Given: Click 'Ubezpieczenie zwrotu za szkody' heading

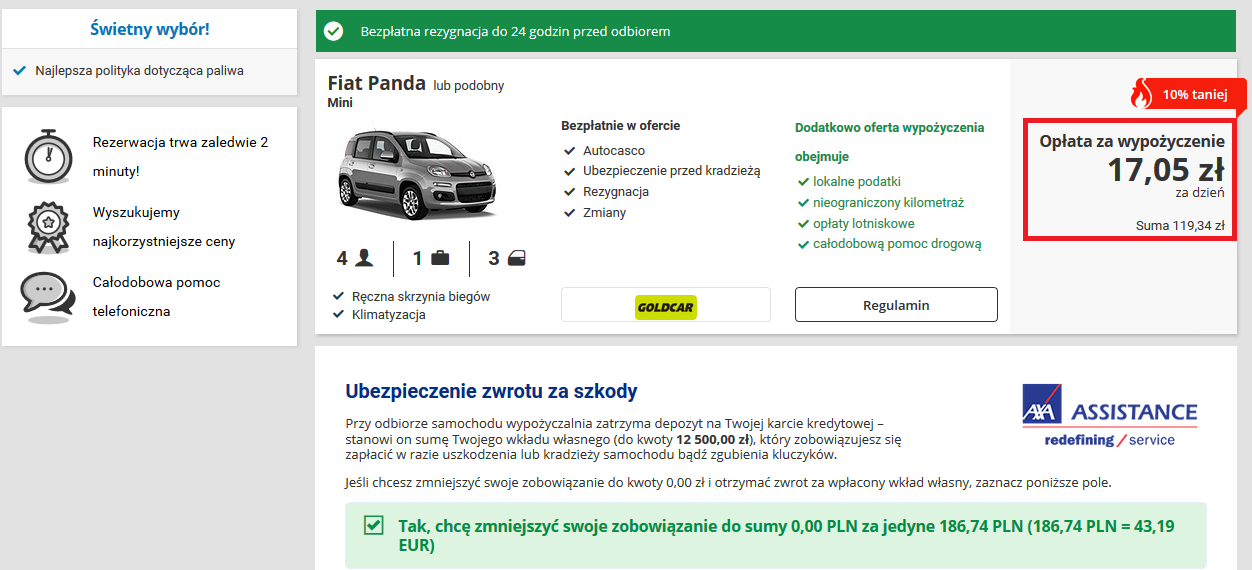Looking at the screenshot, I should (x=491, y=391).
